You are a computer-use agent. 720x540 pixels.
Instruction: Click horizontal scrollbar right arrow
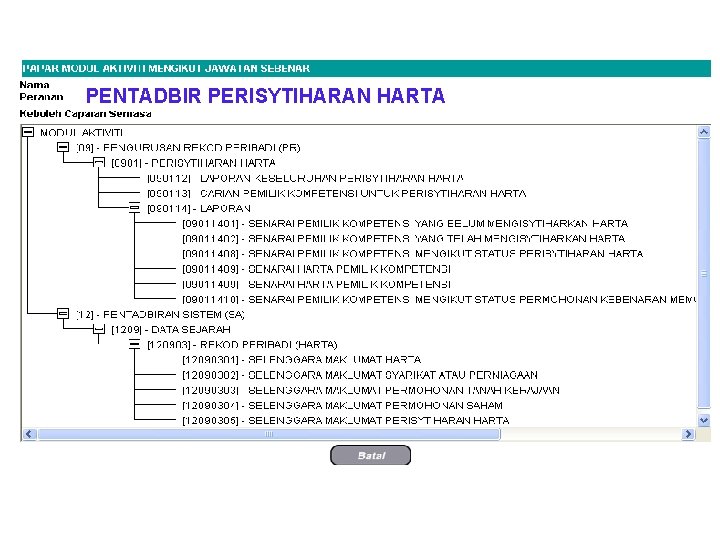(x=688, y=434)
